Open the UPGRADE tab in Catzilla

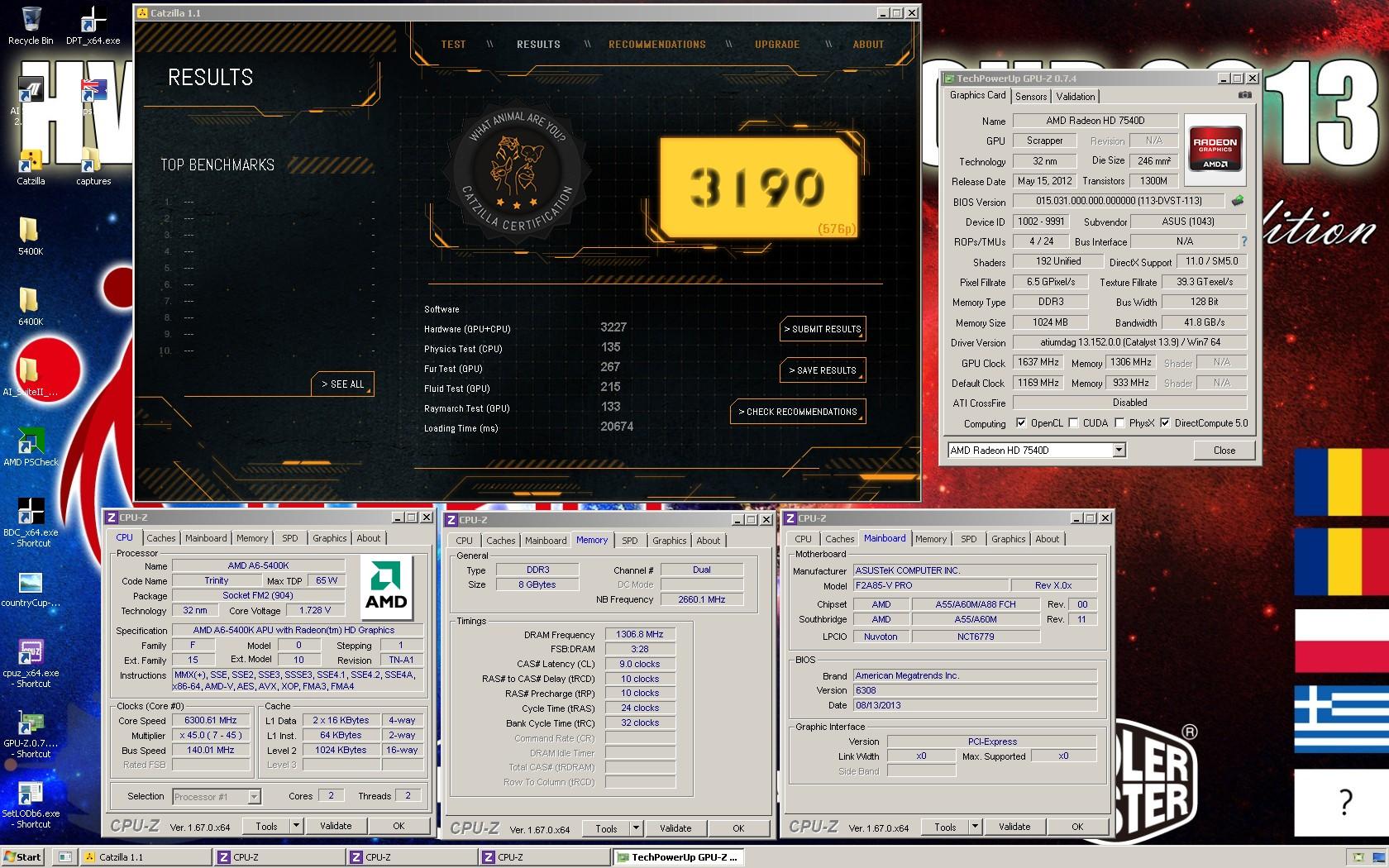click(777, 45)
